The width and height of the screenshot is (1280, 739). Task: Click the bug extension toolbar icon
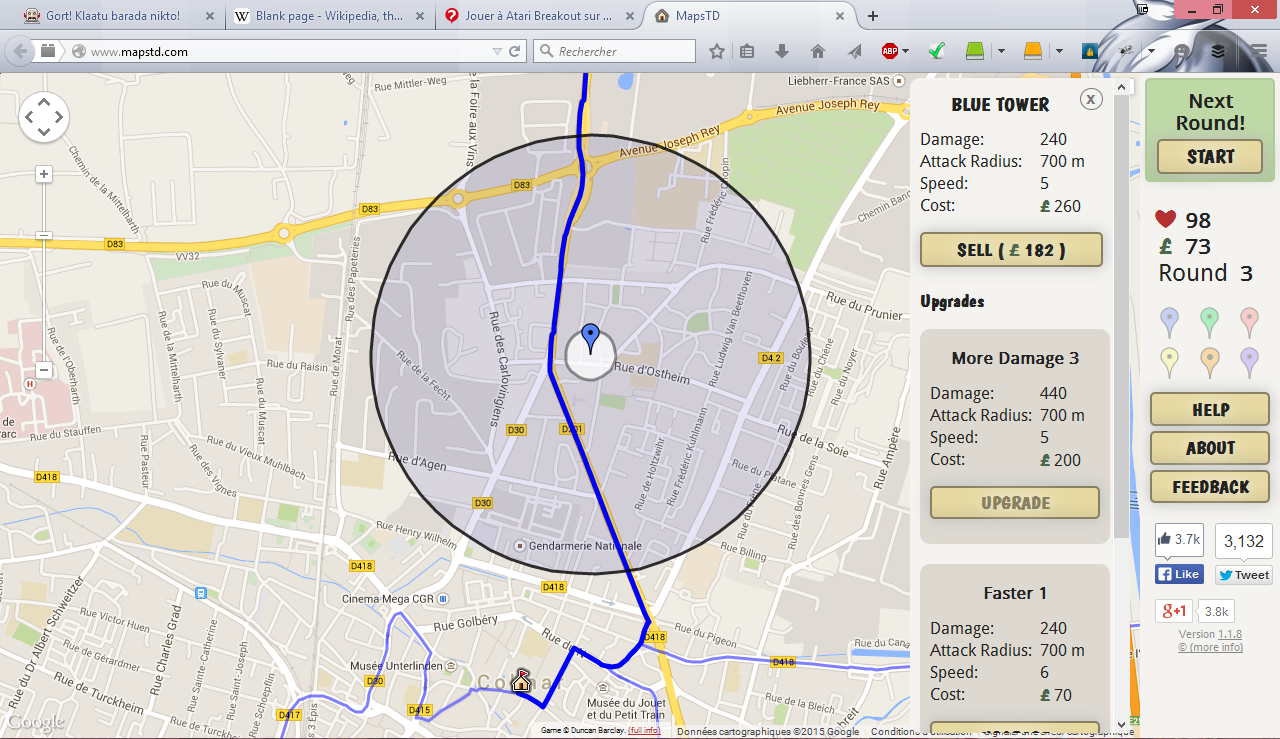[x=1126, y=50]
